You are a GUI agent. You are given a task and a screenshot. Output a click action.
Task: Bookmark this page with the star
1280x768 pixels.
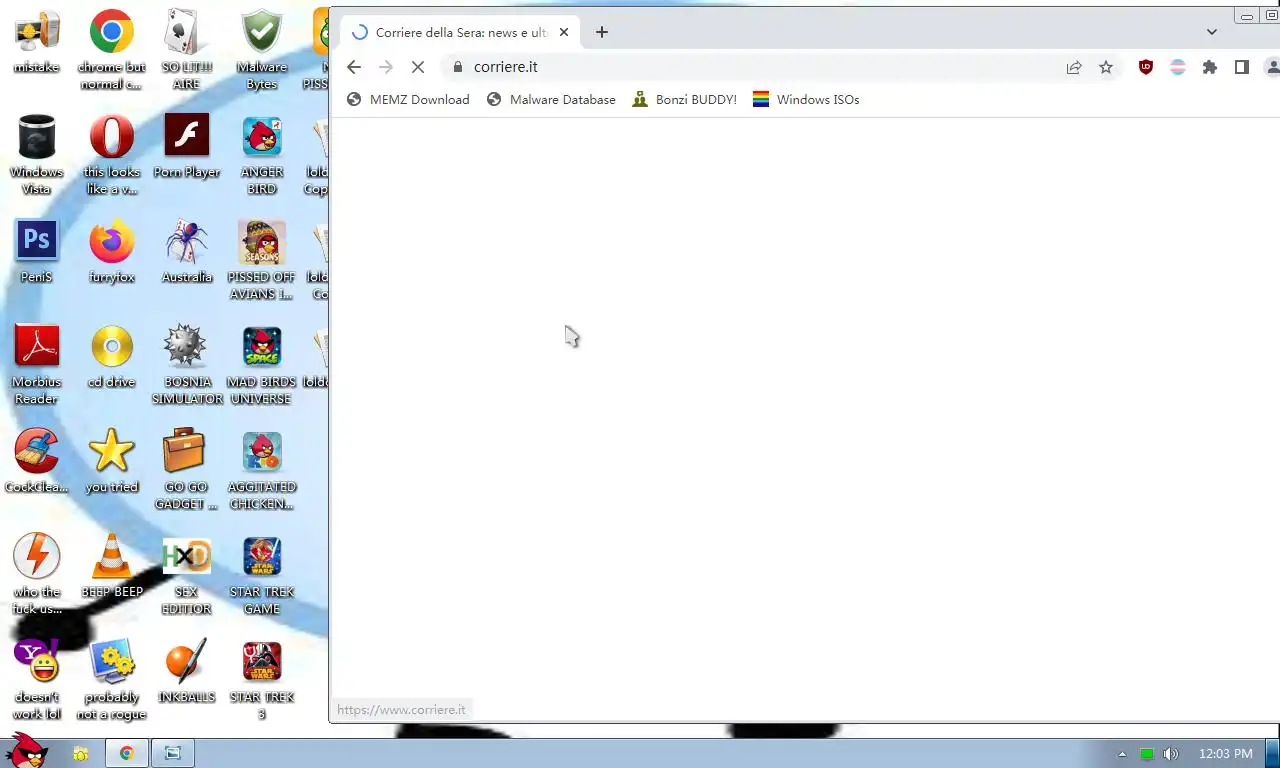(1106, 67)
